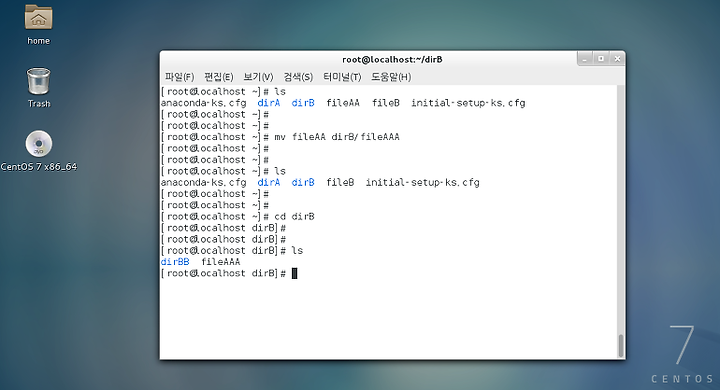Open the 편집(E) menu
The width and height of the screenshot is (720, 390).
tap(219, 77)
